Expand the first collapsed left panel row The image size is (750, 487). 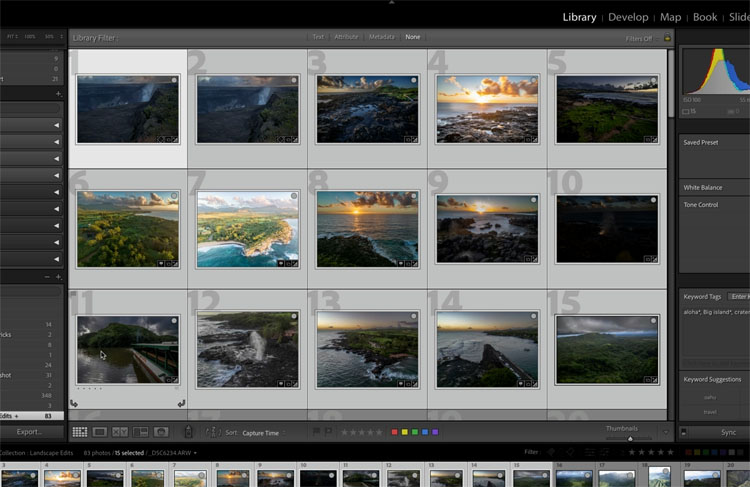(x=56, y=125)
